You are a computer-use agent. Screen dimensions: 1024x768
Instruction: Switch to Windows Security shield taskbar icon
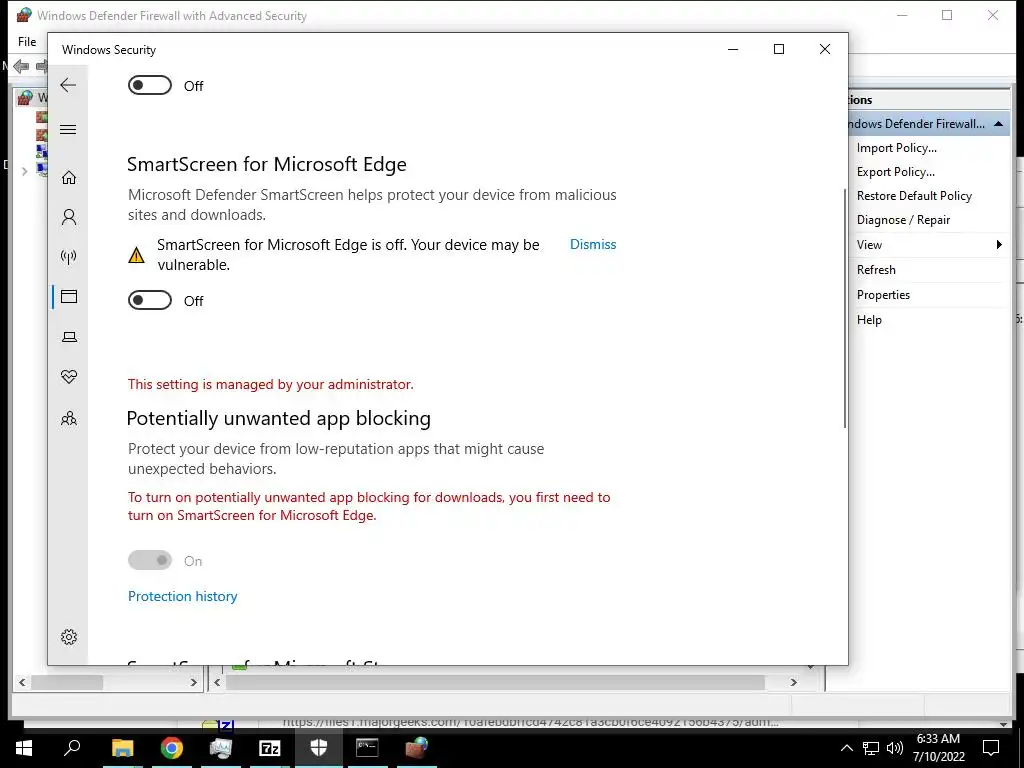click(x=319, y=748)
